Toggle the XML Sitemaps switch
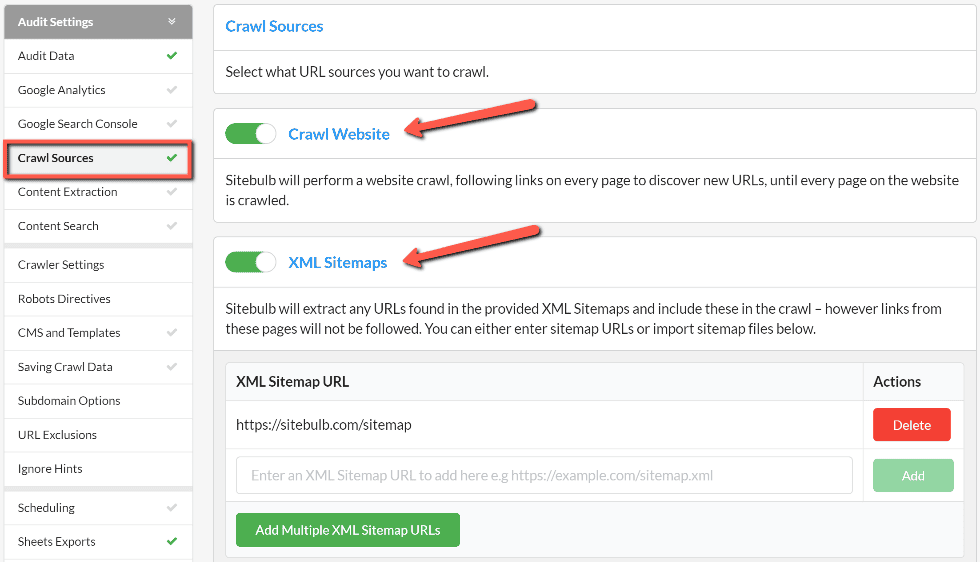Screen dimensions: 980x562 pyautogui.click(x=251, y=262)
